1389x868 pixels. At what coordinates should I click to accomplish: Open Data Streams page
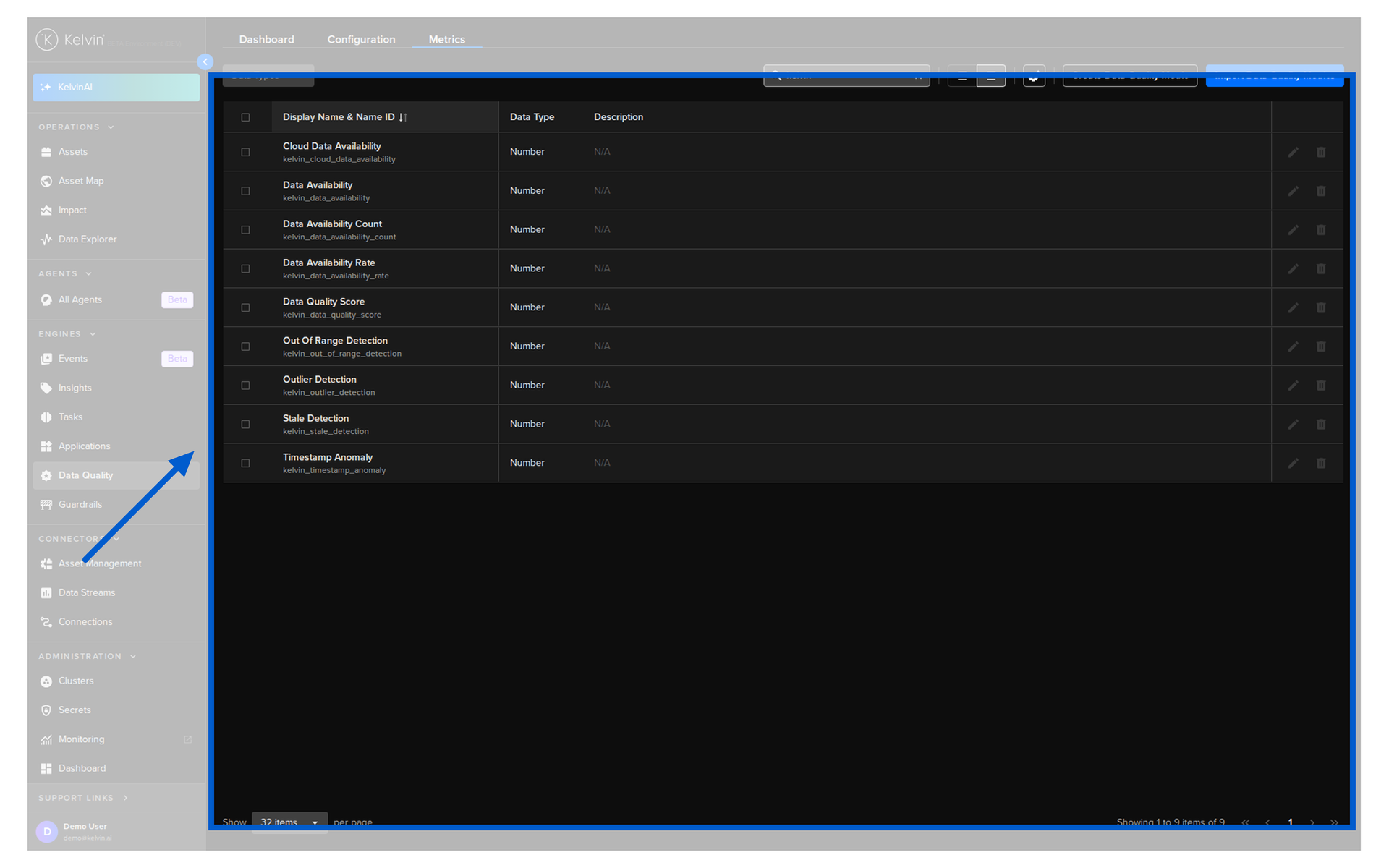click(116, 593)
